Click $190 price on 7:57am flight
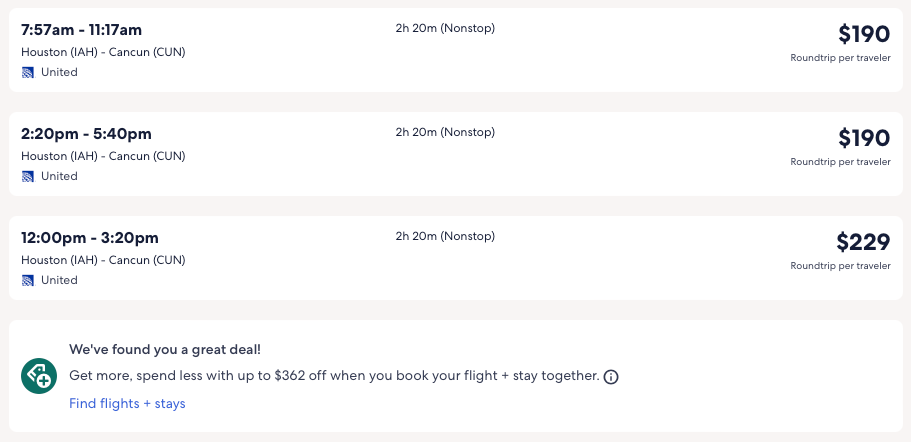911x442 pixels. pyautogui.click(x=863, y=34)
